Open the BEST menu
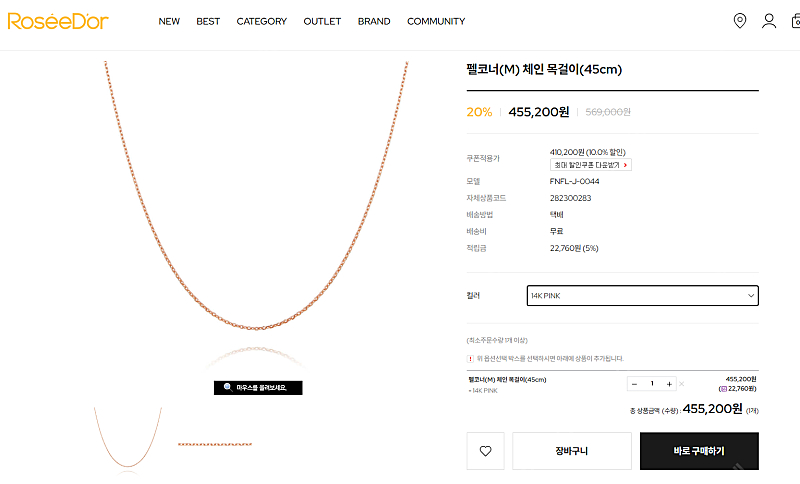 (208, 21)
